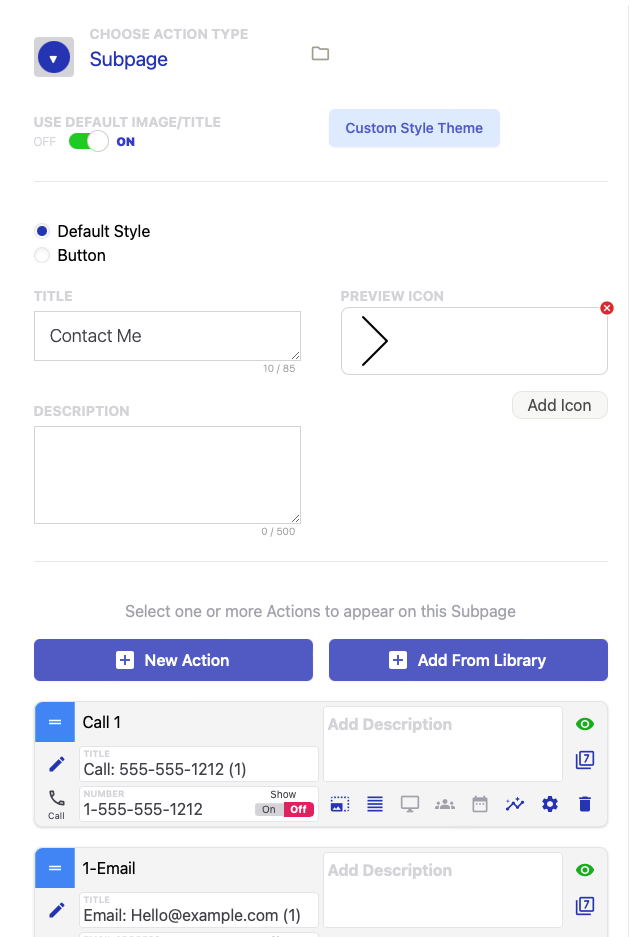Viewport: 633px width, 937px height.
Task: Choose the Button style radio option
Action: coord(42,255)
